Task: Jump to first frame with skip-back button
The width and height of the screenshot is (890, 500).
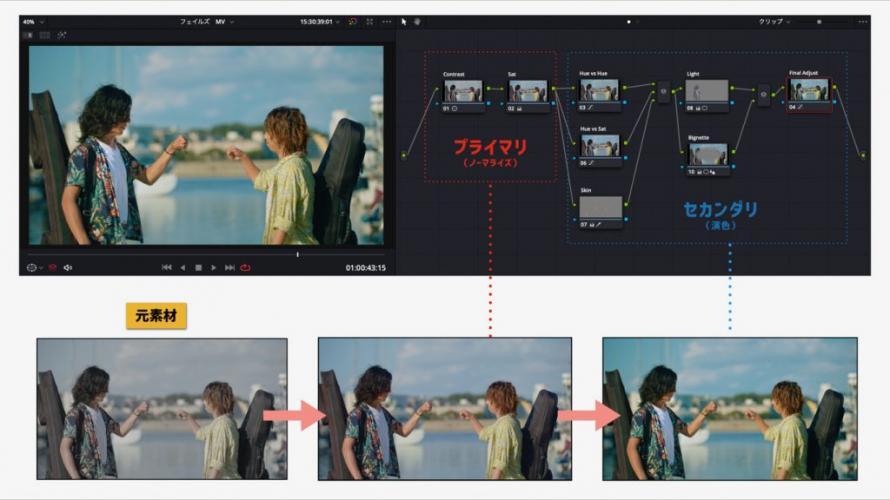Action: click(x=166, y=268)
